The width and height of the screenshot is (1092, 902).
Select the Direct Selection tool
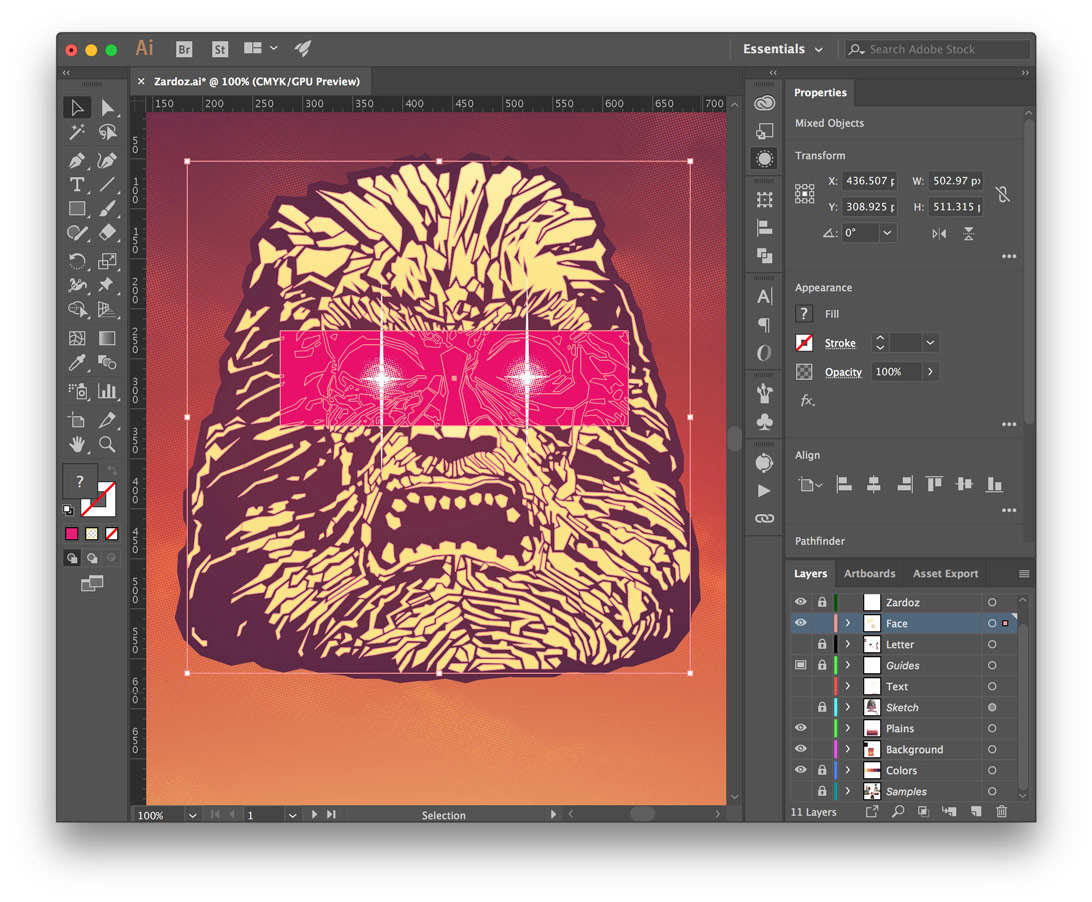click(x=107, y=107)
